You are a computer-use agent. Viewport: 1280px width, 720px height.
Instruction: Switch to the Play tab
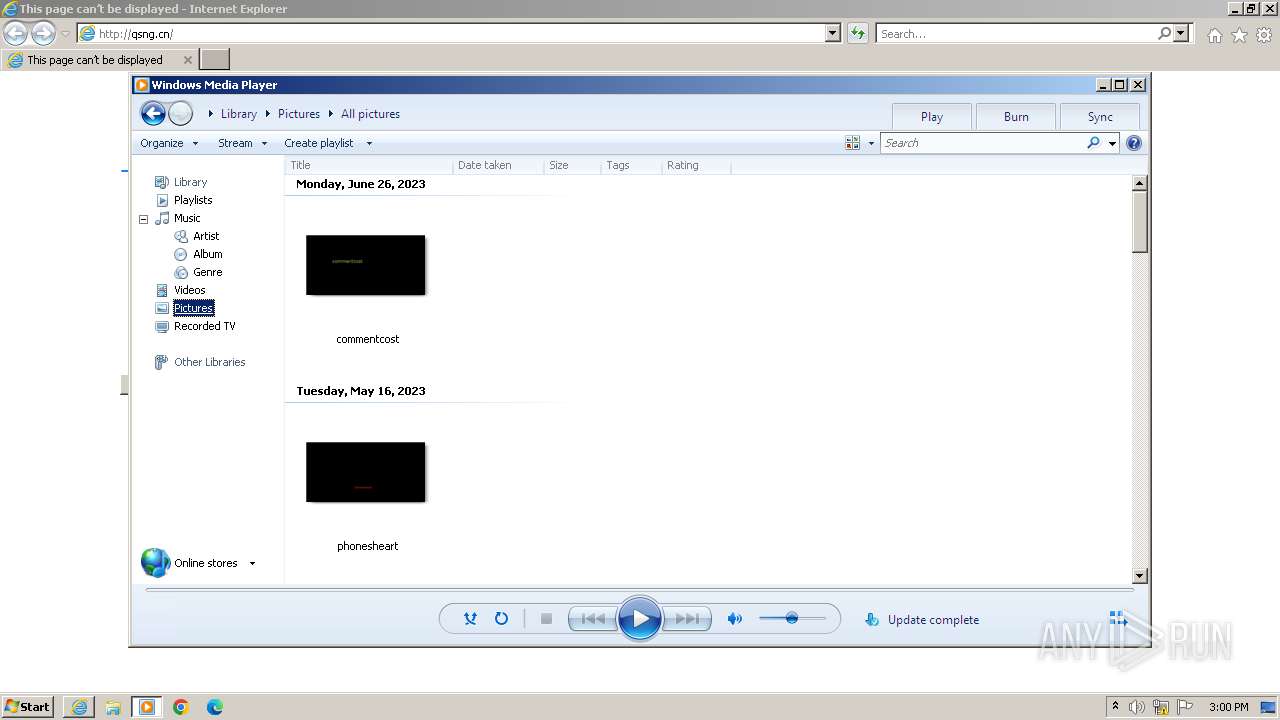tap(932, 116)
